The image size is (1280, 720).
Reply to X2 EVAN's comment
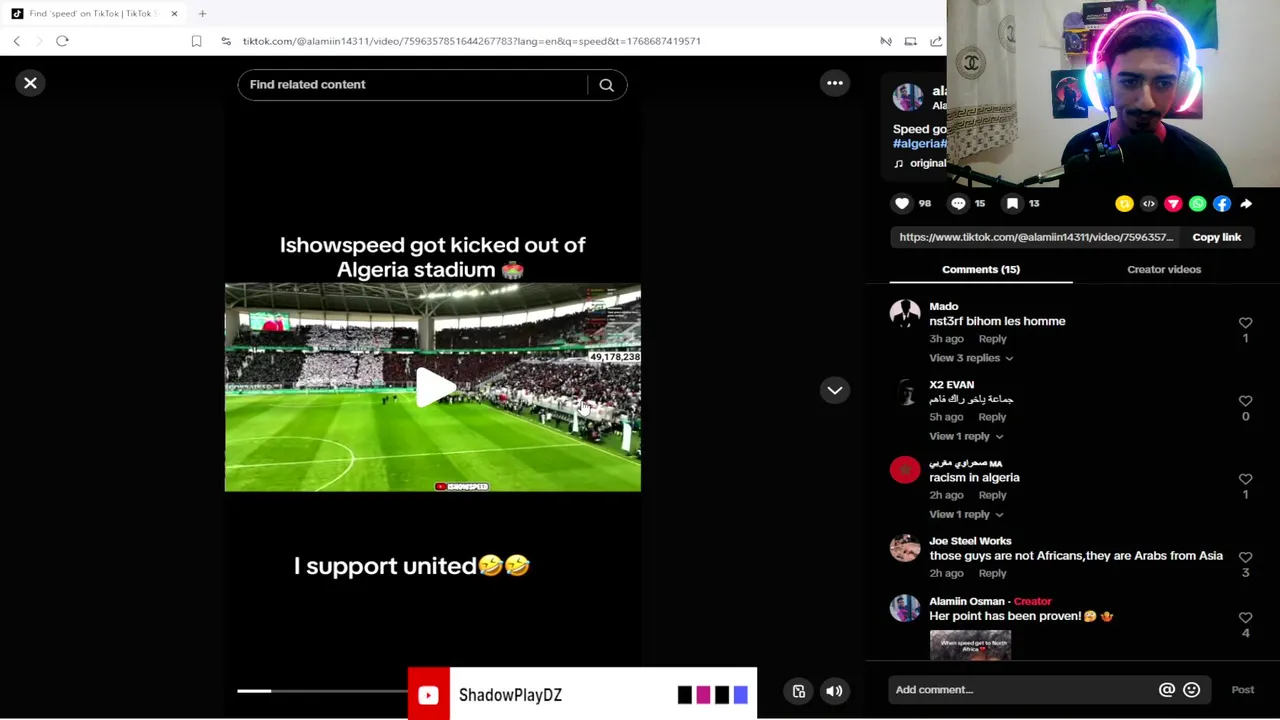(992, 417)
